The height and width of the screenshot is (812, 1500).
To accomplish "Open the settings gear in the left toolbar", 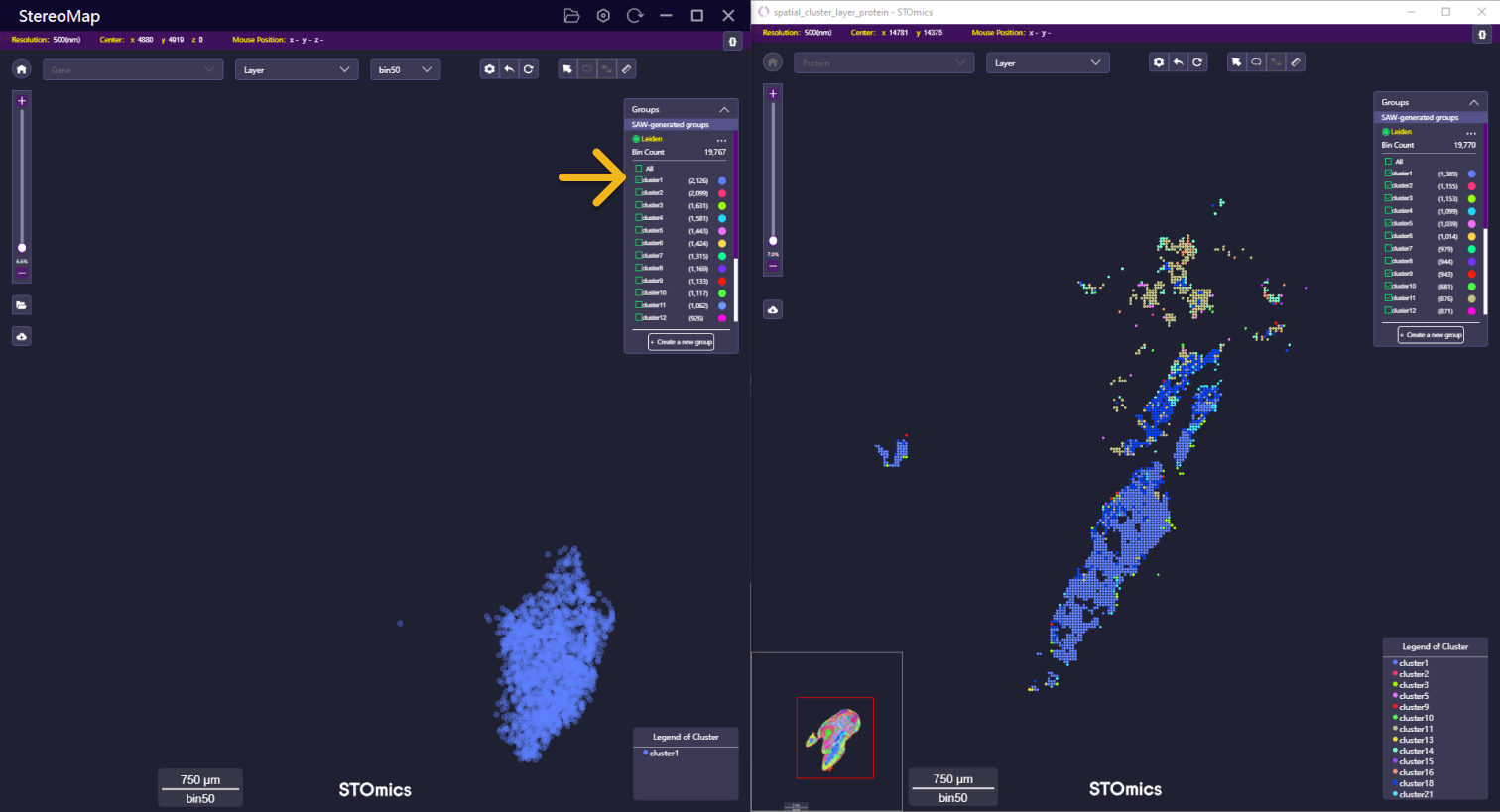I will (x=489, y=69).
